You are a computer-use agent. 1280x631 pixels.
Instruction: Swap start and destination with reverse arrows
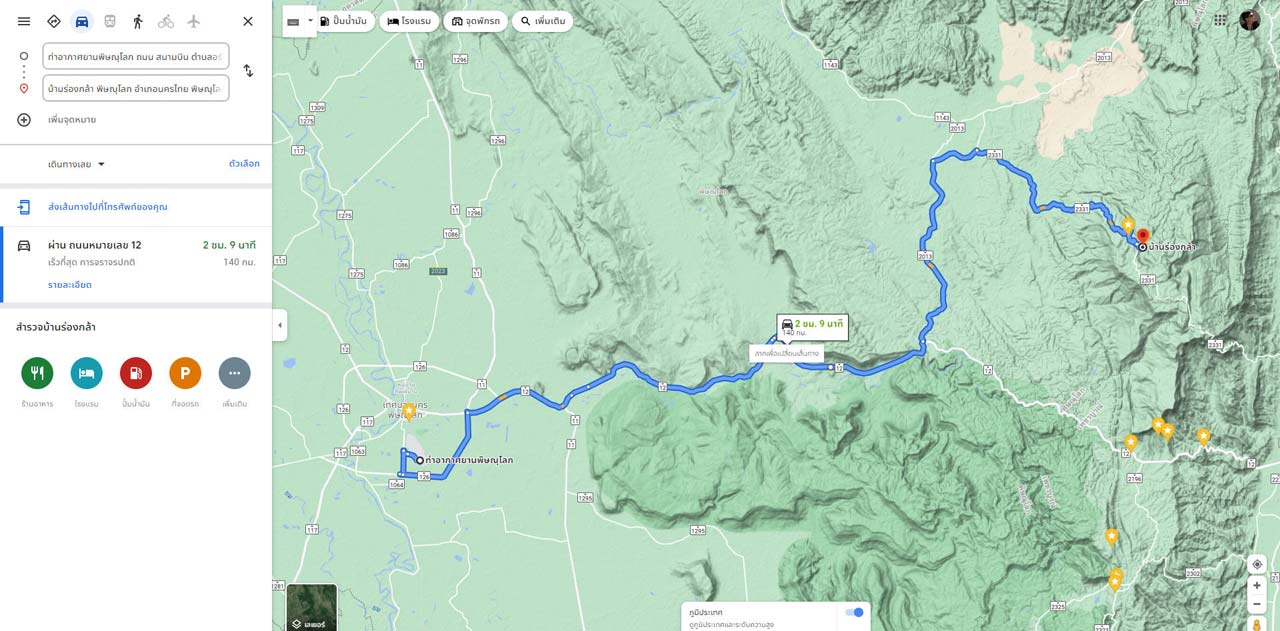248,71
